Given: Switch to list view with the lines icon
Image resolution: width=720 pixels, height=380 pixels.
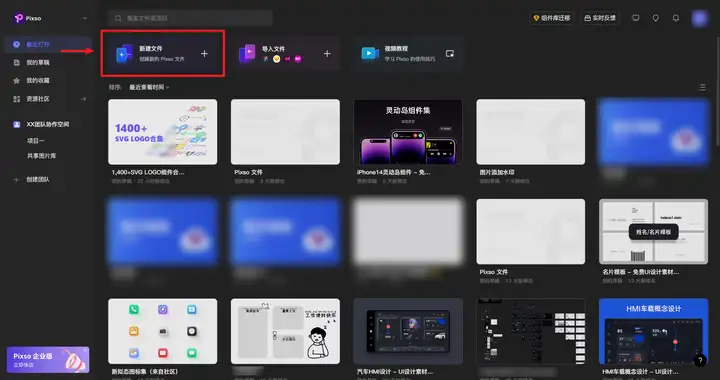Looking at the screenshot, I should tap(702, 87).
